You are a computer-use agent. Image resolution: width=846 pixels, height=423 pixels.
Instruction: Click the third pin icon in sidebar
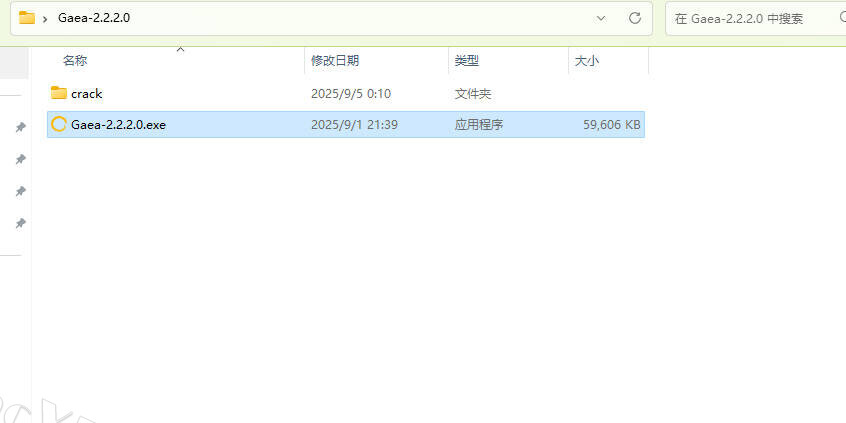pos(21,191)
